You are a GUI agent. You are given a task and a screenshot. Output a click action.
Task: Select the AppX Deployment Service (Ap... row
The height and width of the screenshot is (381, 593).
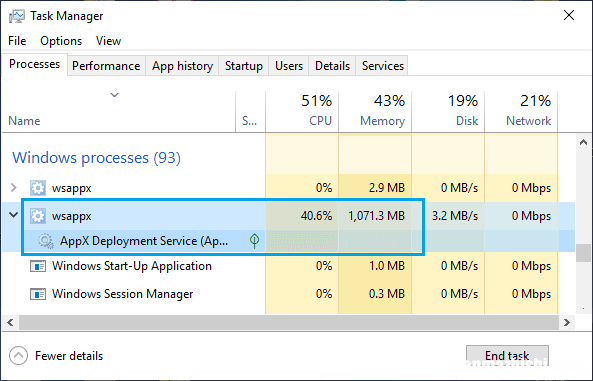point(288,241)
